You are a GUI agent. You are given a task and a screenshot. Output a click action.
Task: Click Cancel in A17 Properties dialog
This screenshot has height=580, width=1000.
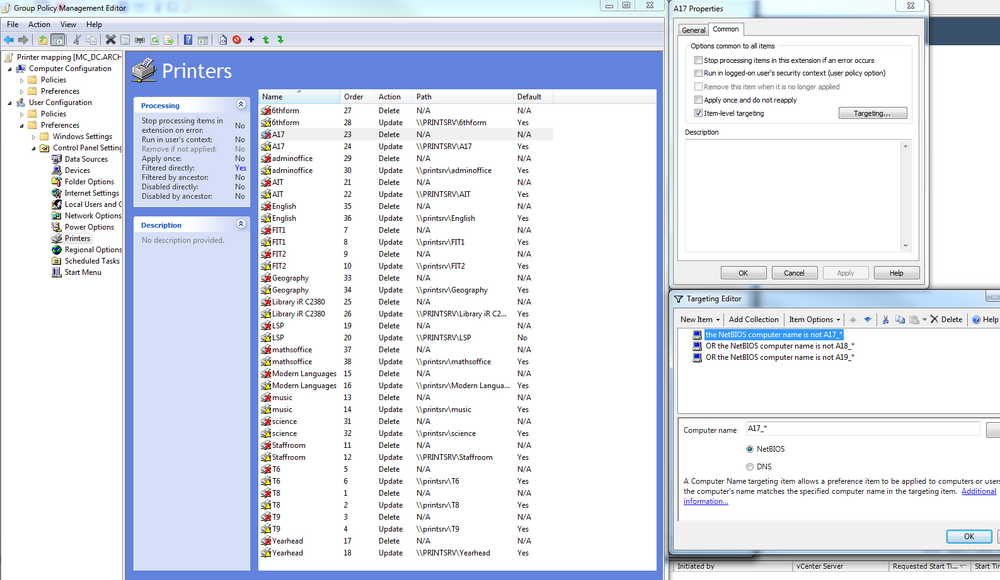[x=794, y=272]
